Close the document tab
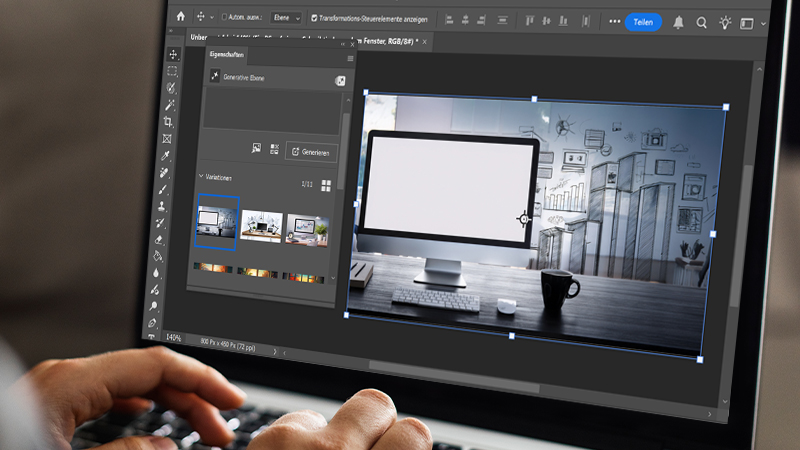800x450 pixels. coord(425,41)
